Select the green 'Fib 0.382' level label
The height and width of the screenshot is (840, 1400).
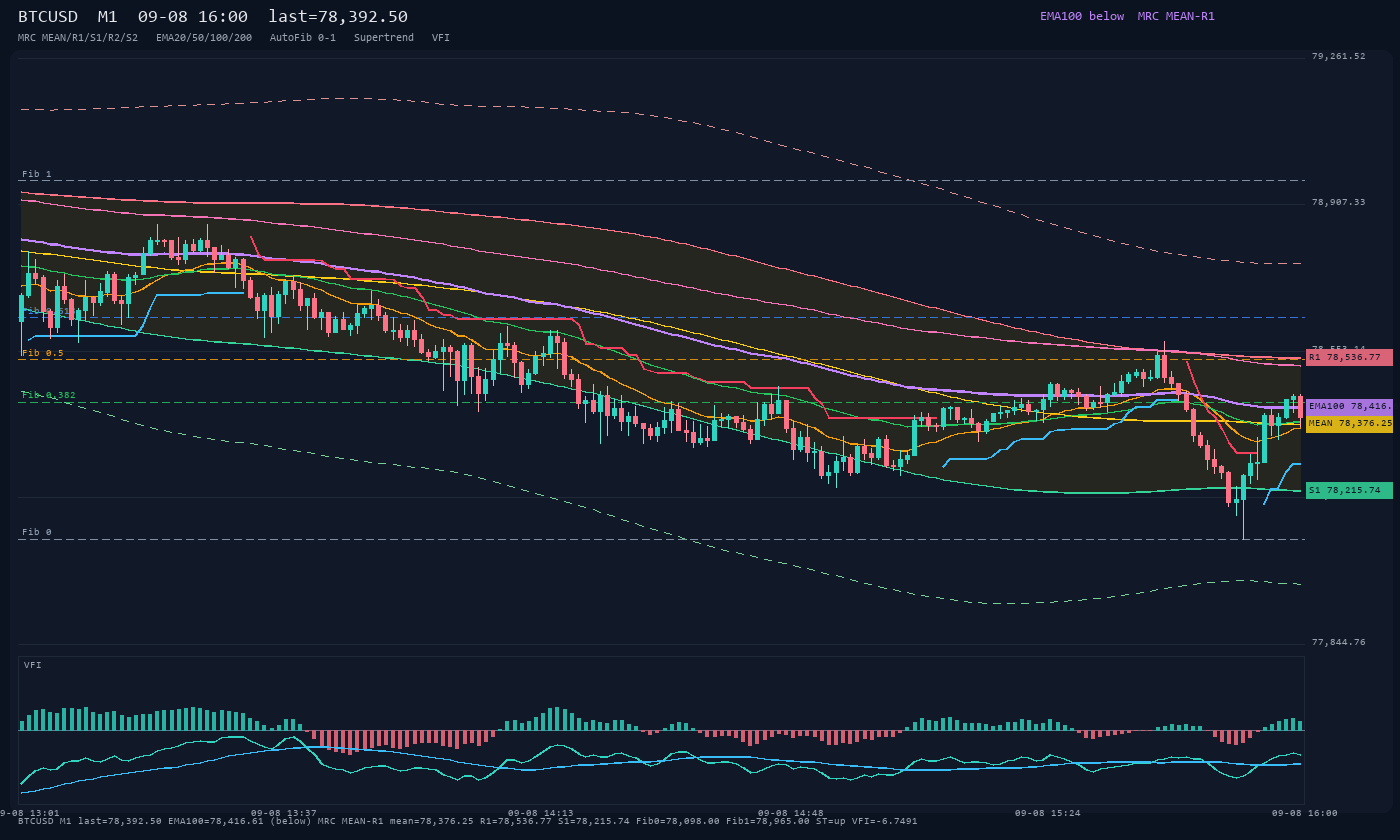coord(49,395)
